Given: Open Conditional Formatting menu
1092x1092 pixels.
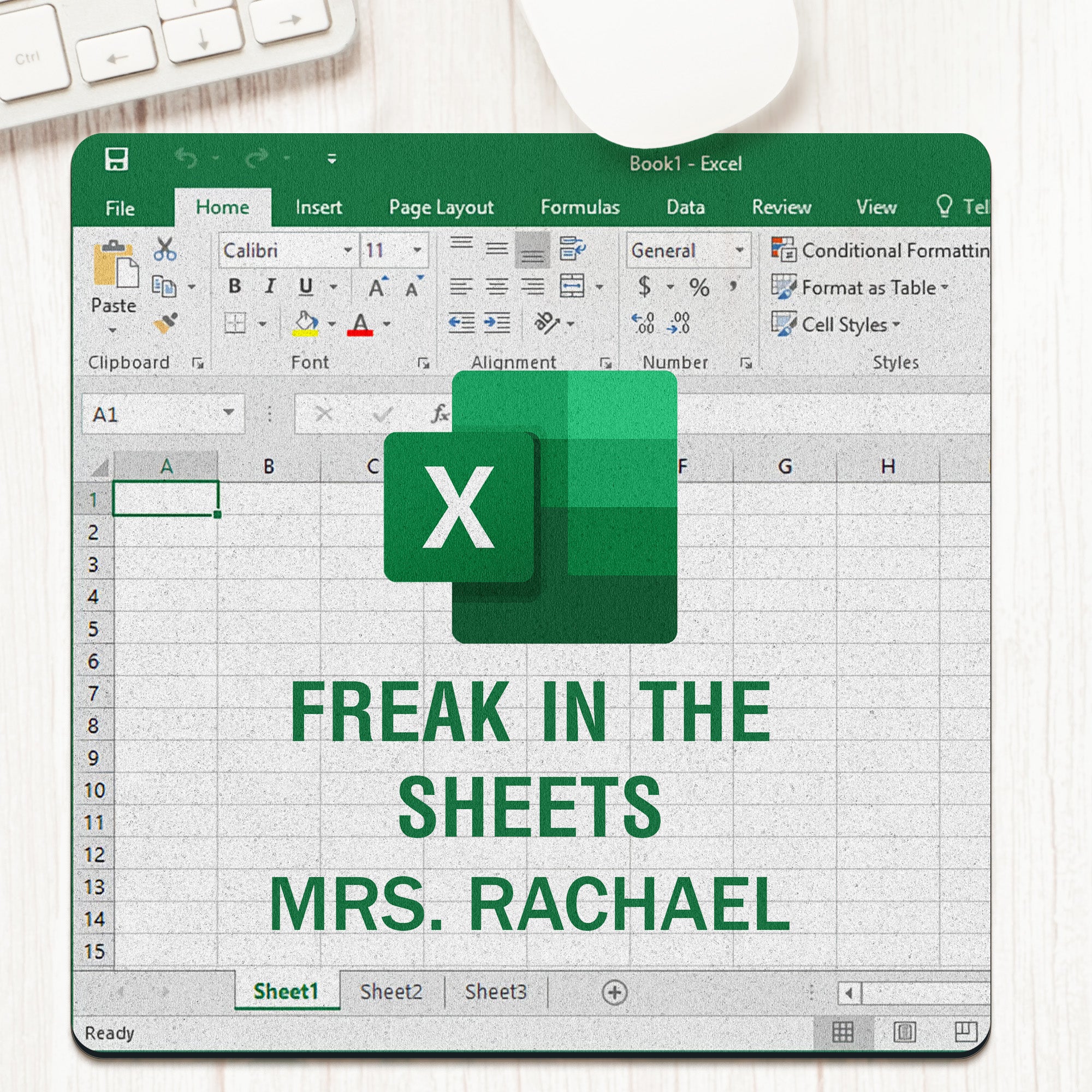Looking at the screenshot, I should tap(880, 250).
